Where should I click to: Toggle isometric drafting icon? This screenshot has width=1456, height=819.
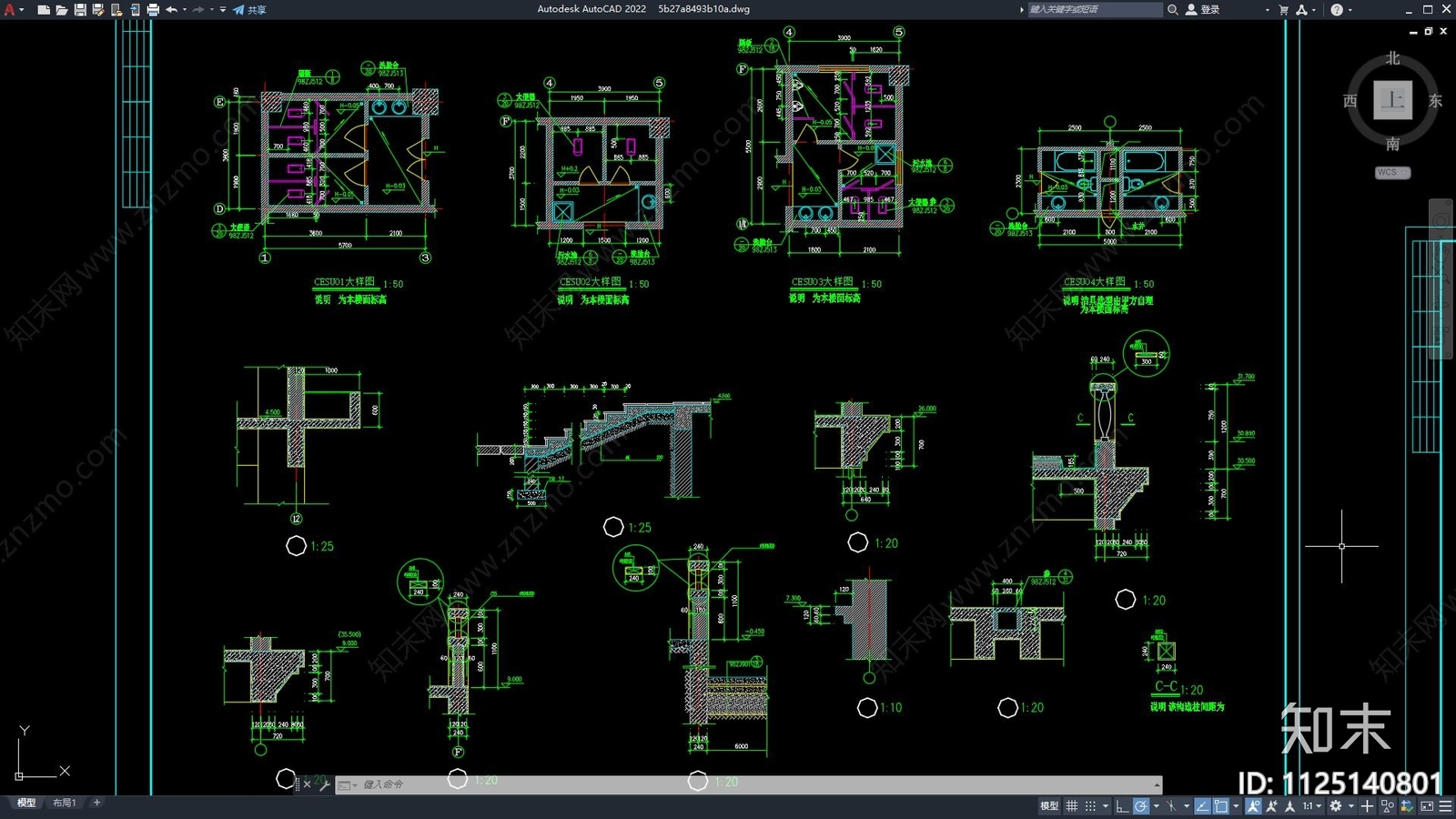(x=1172, y=806)
